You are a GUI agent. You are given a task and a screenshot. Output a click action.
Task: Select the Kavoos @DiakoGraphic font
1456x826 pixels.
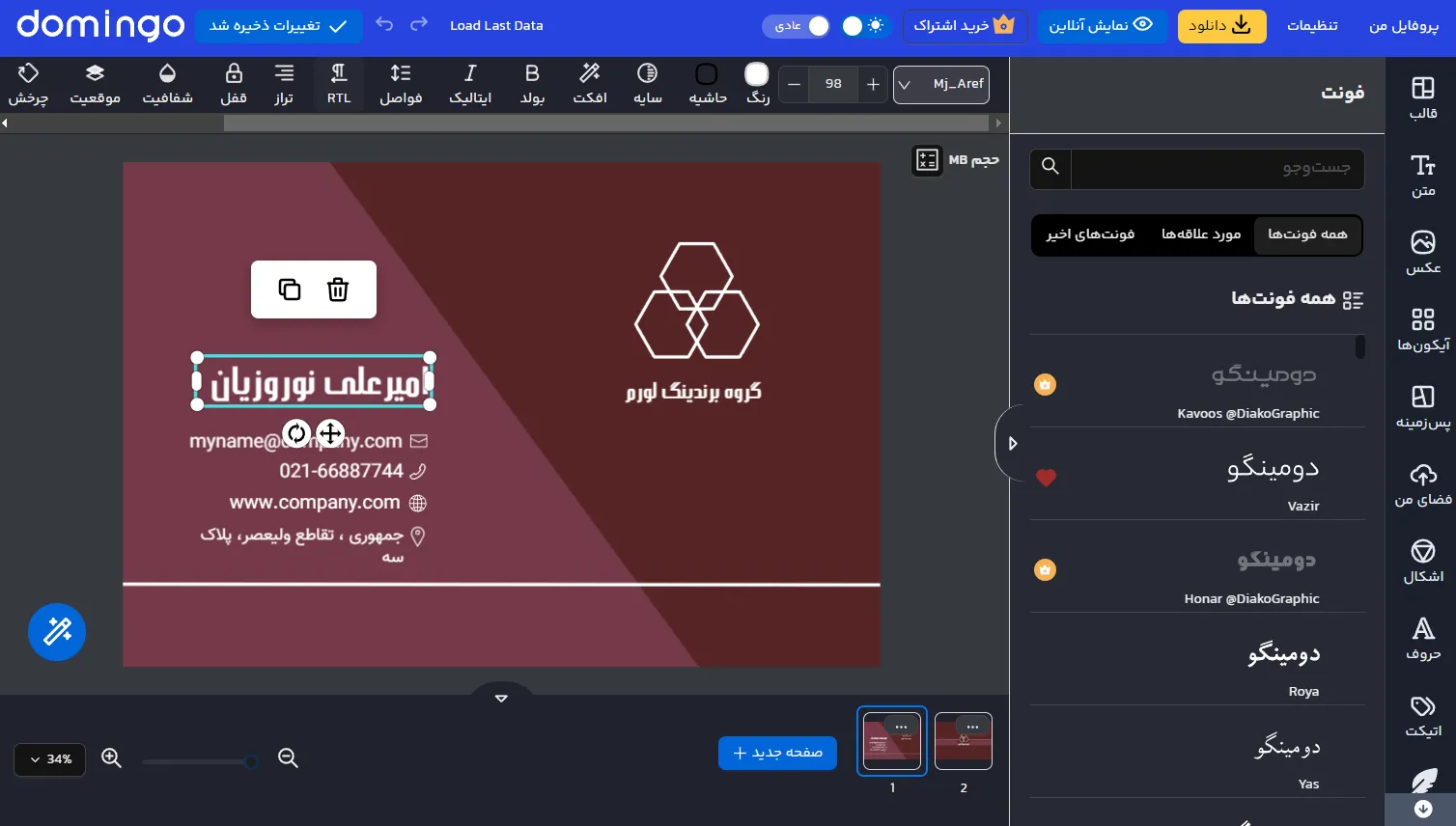point(1197,383)
